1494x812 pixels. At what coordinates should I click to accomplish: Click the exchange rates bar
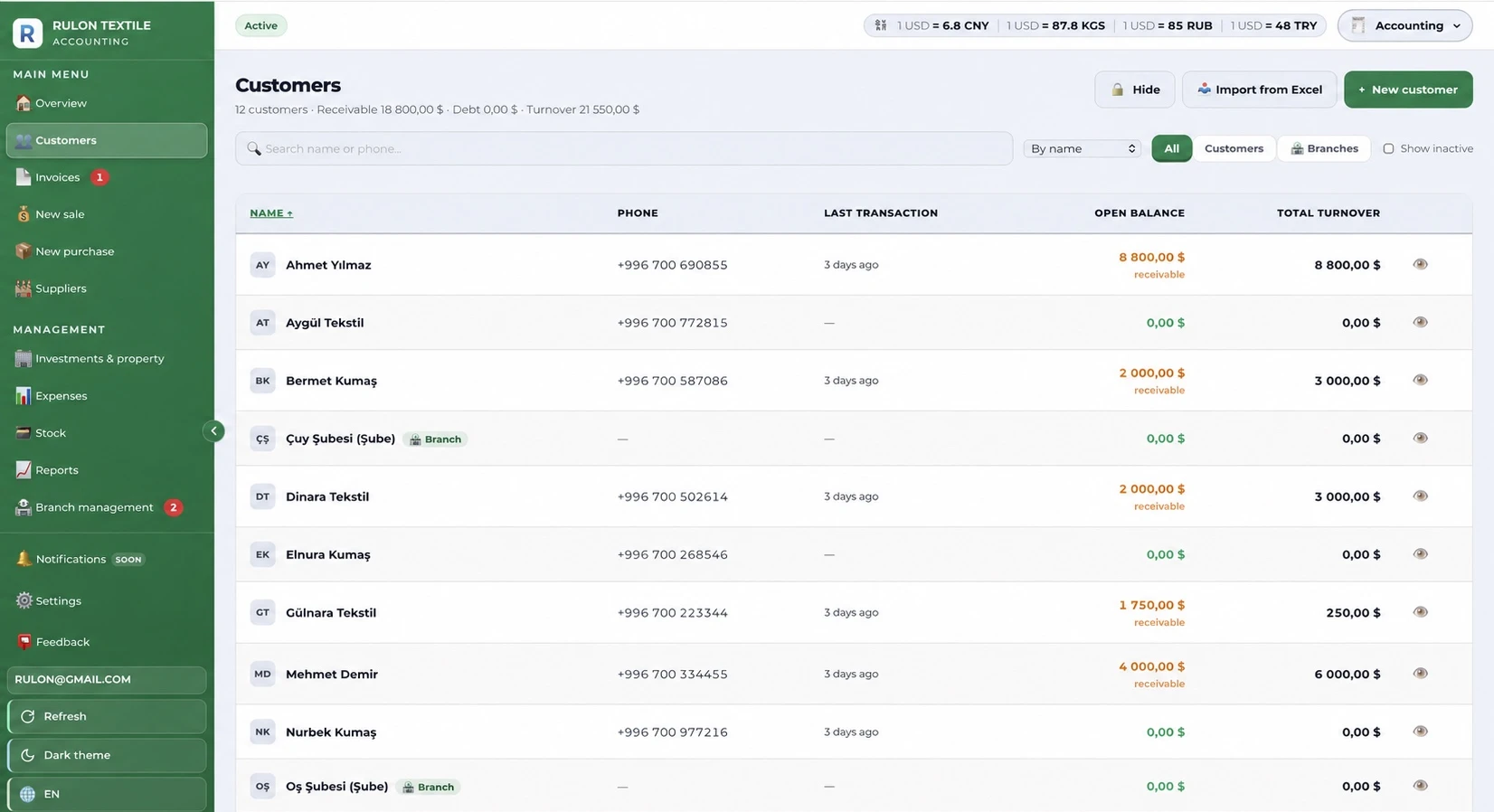pyautogui.click(x=1094, y=25)
